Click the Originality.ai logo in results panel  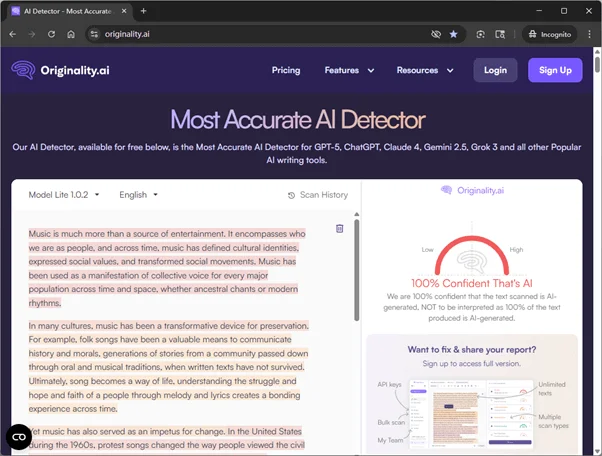pos(472,190)
